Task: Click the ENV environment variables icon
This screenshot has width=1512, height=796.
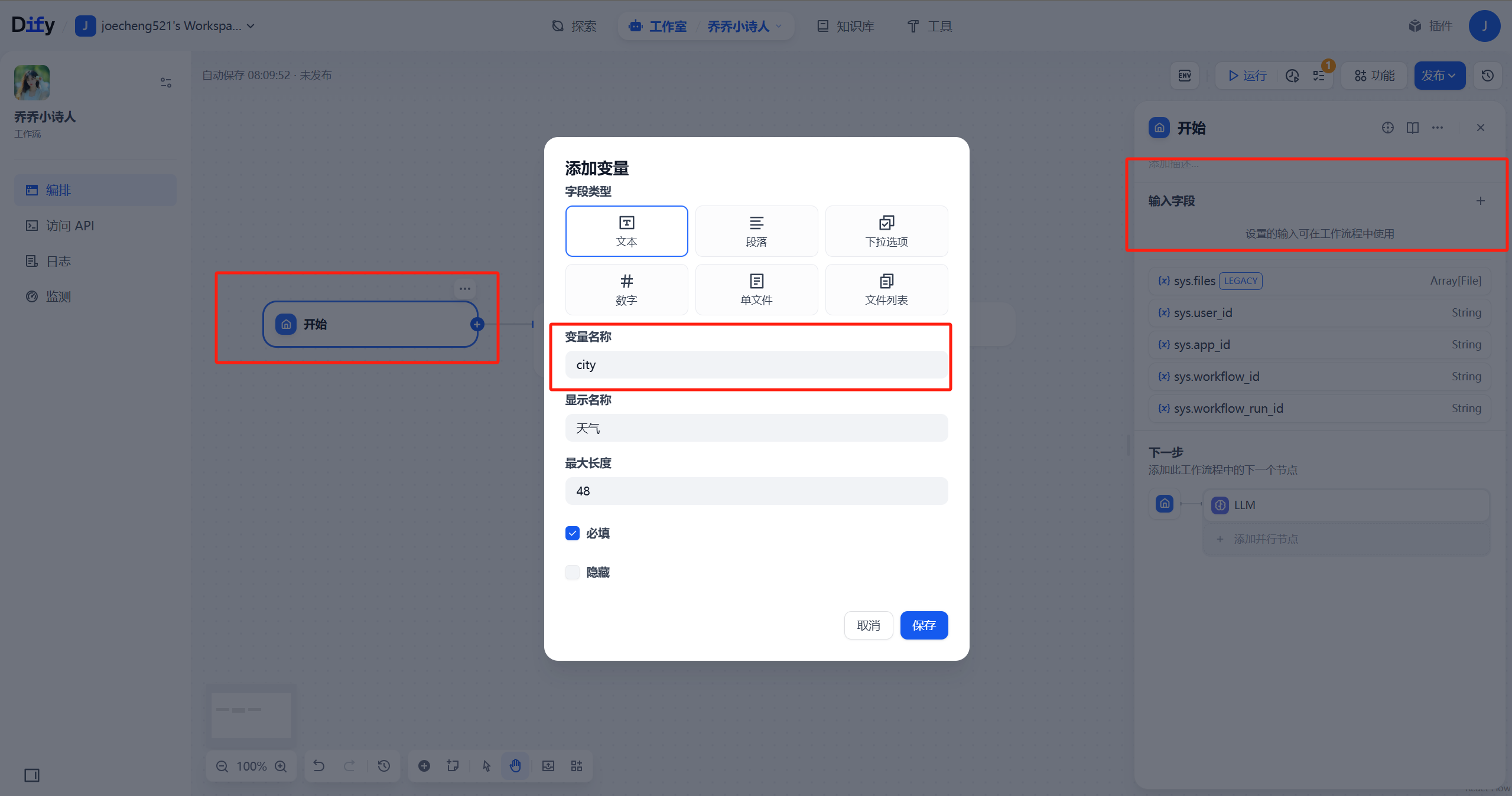Action: point(1184,76)
